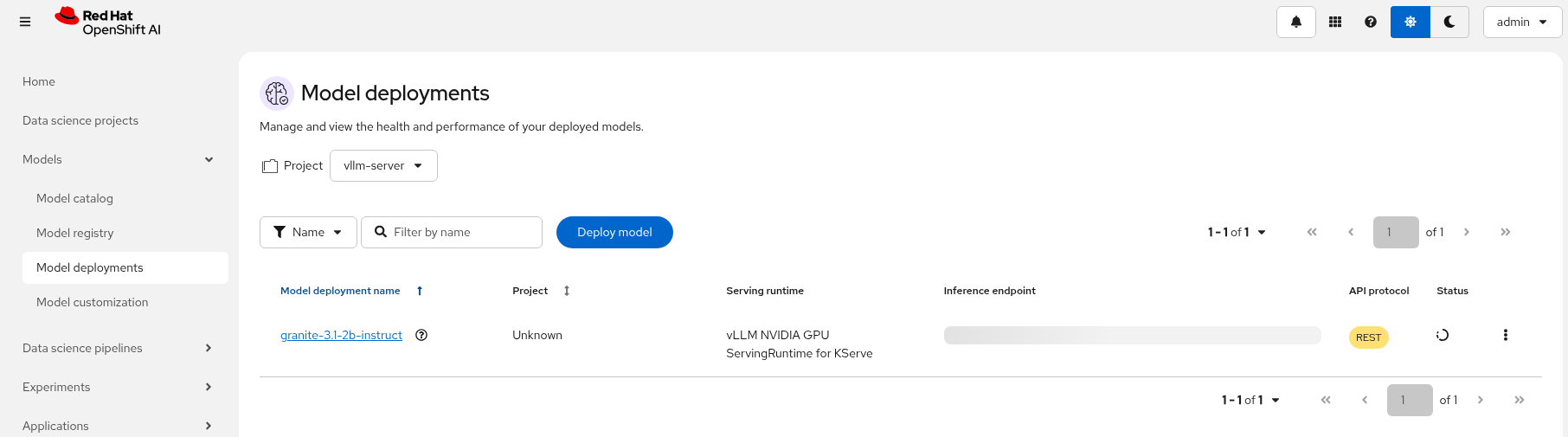
Task: Toggle the hamburger navigation menu
Action: [x=25, y=22]
